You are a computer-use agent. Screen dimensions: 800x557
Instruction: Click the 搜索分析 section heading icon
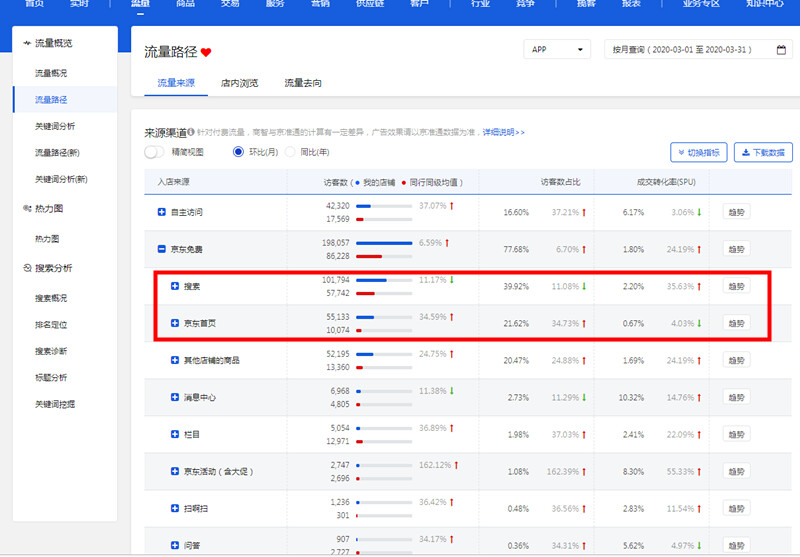26,268
